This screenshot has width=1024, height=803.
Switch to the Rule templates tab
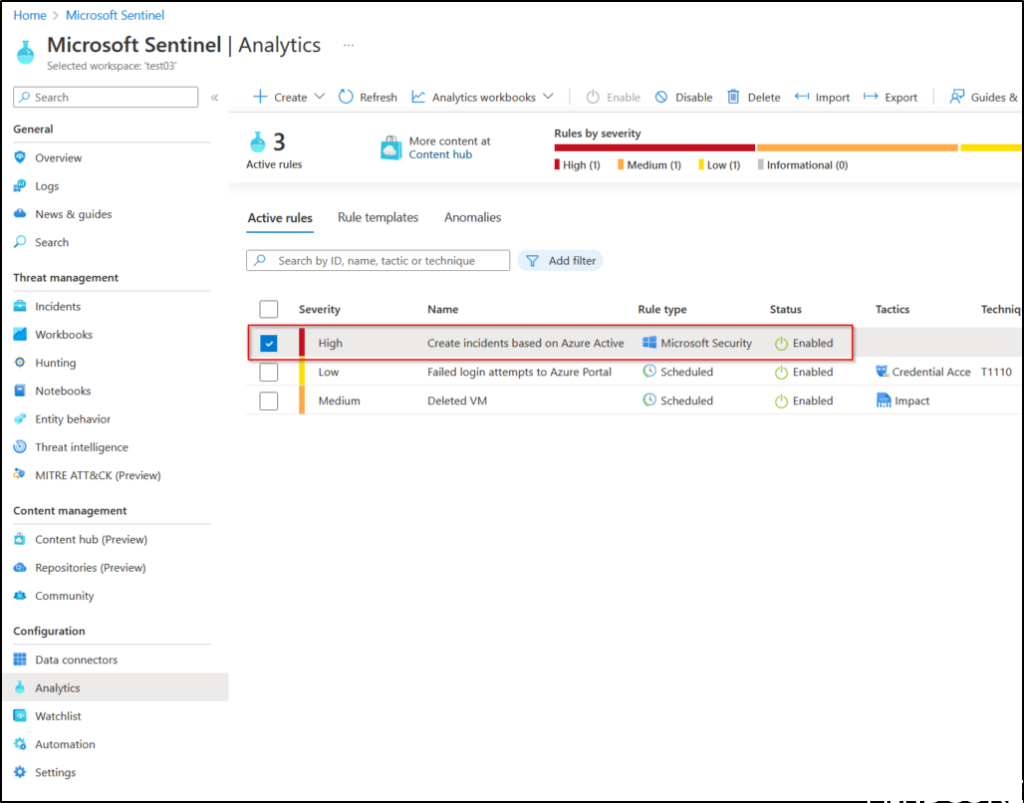click(378, 217)
